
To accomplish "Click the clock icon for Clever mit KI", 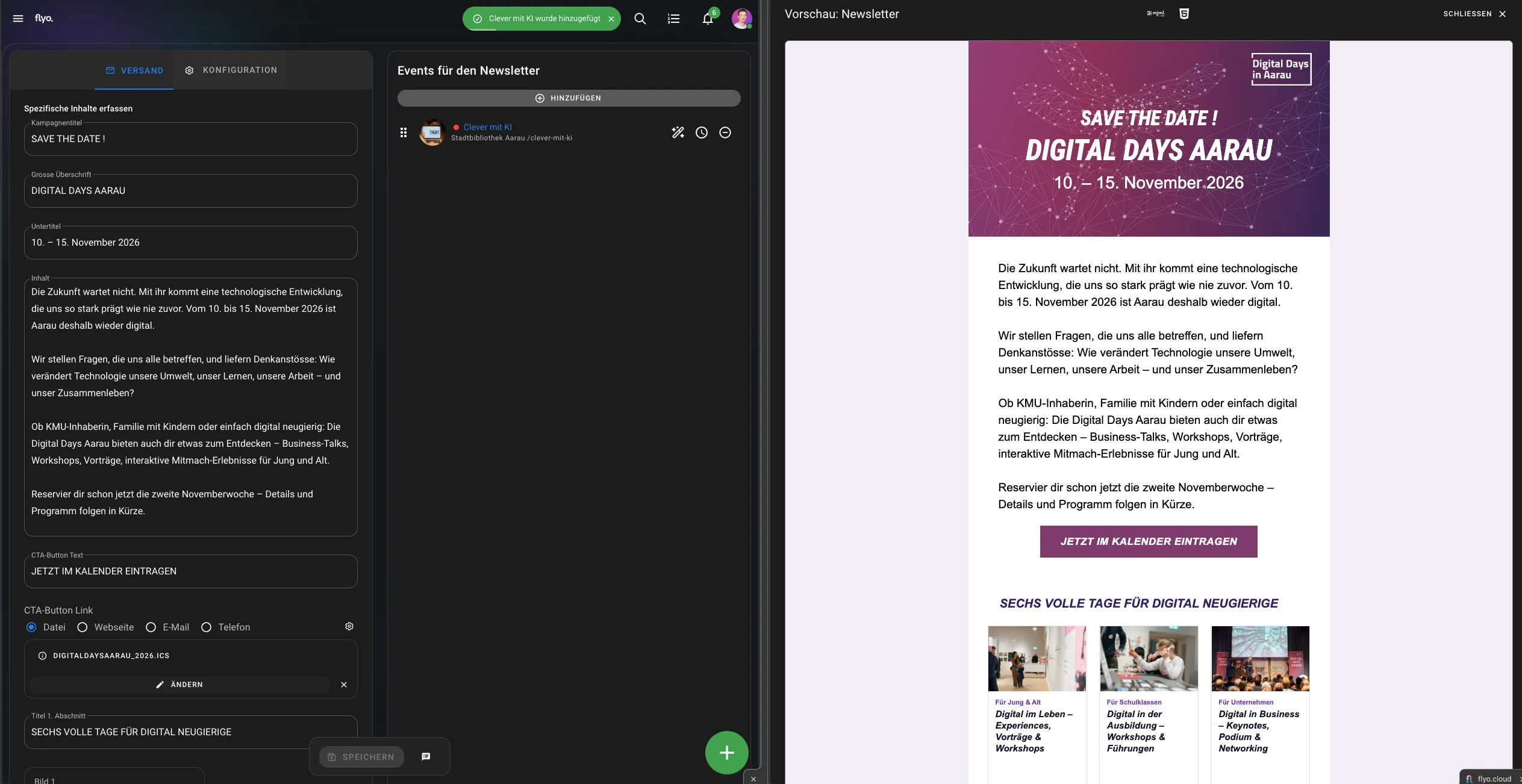I will click(702, 132).
